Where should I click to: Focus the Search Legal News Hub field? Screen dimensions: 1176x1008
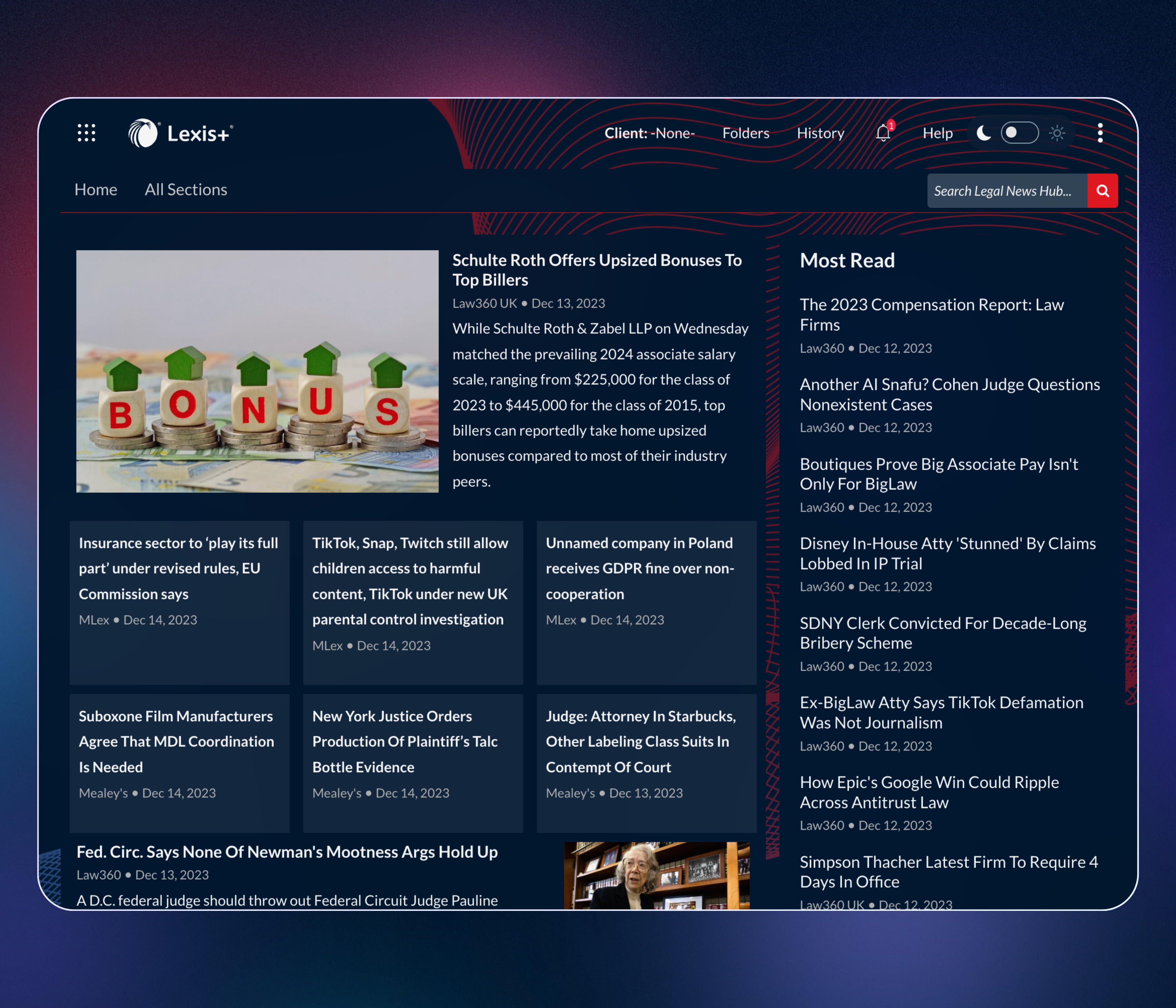(x=1007, y=191)
